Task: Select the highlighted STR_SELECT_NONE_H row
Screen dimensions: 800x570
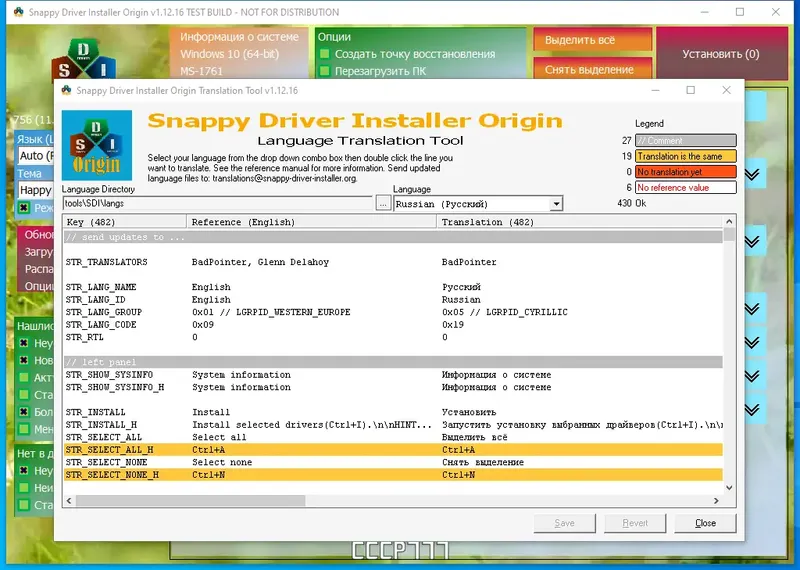Action: tap(393, 475)
